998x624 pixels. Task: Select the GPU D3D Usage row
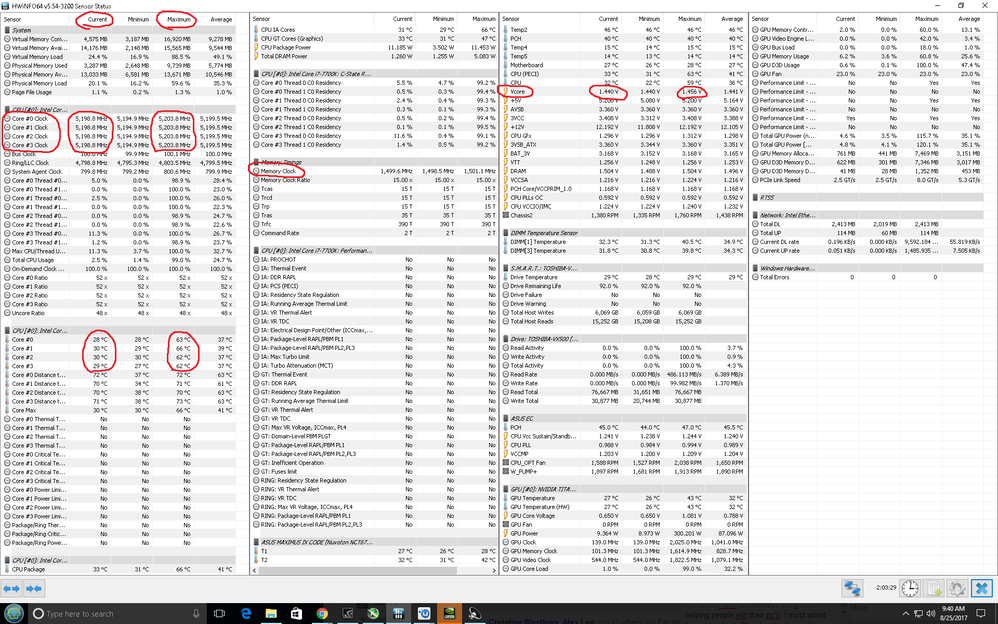pyautogui.click(x=868, y=65)
